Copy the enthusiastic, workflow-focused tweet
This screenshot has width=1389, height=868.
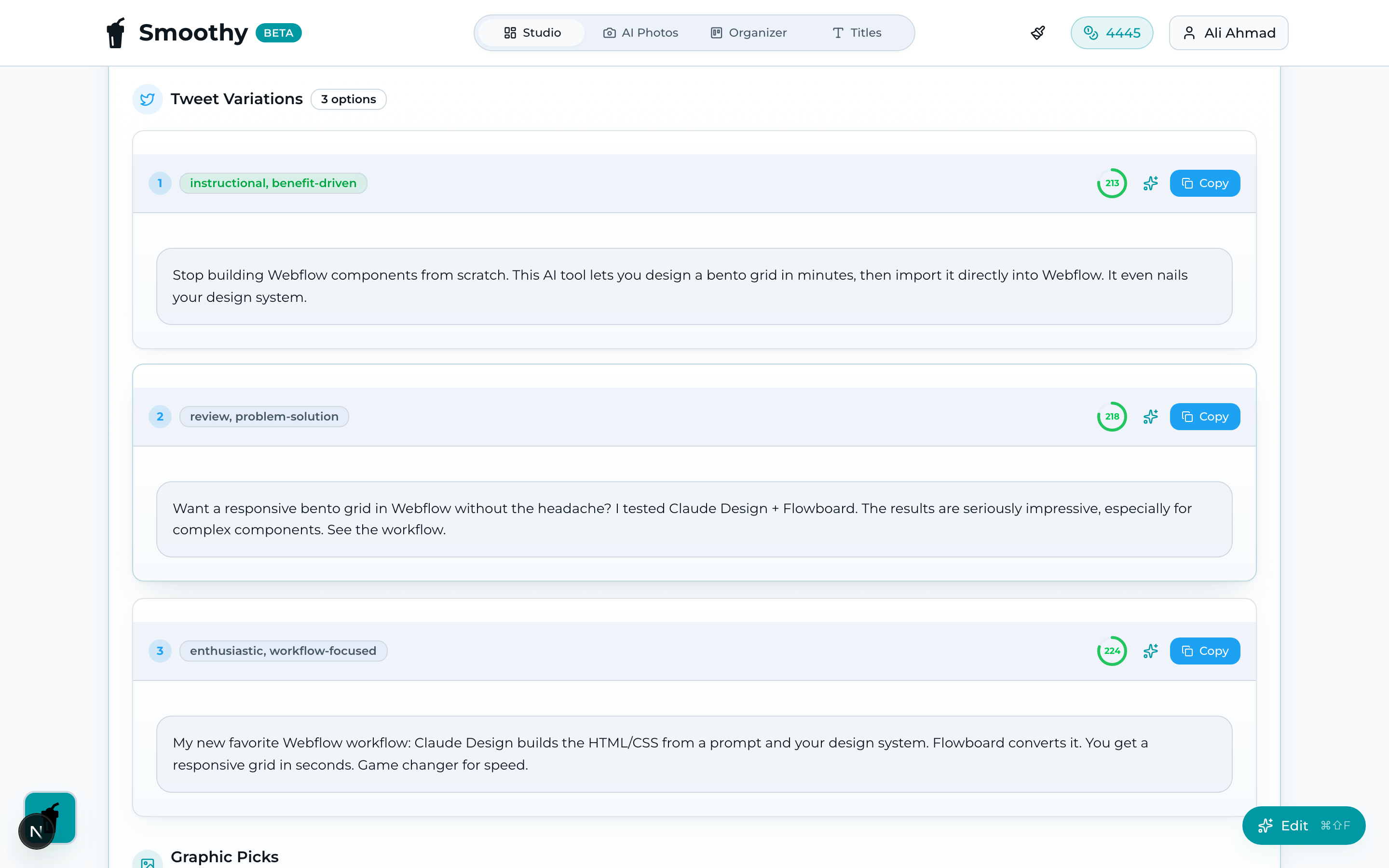coord(1205,651)
